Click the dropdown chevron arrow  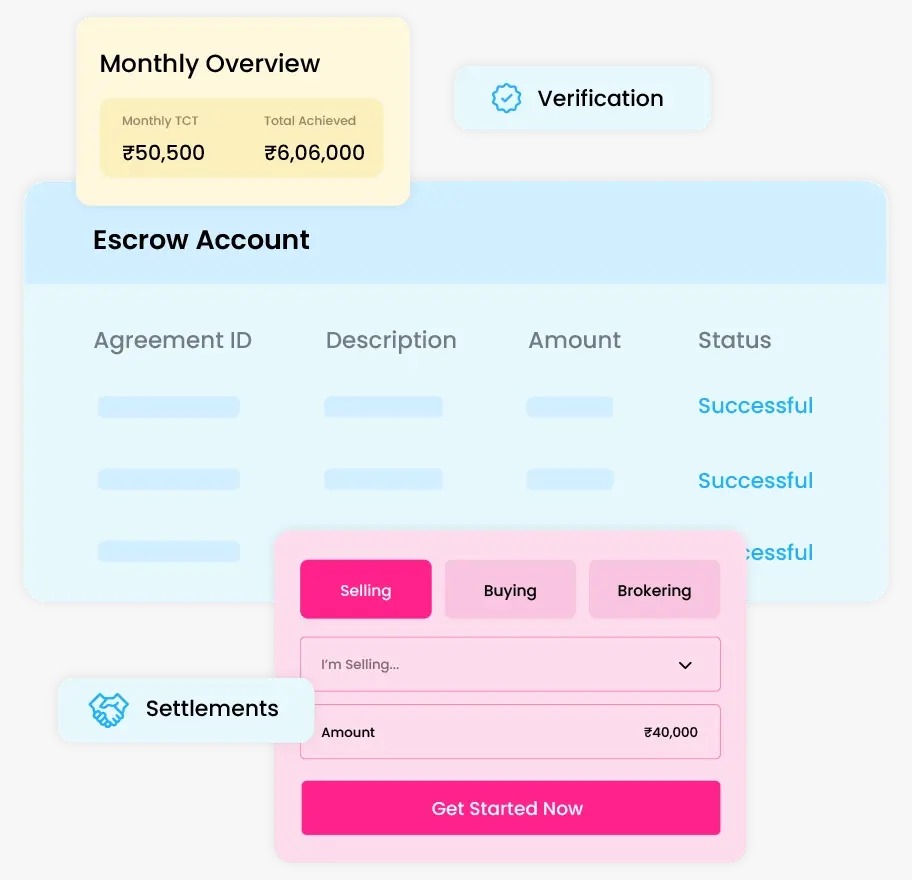pos(685,665)
